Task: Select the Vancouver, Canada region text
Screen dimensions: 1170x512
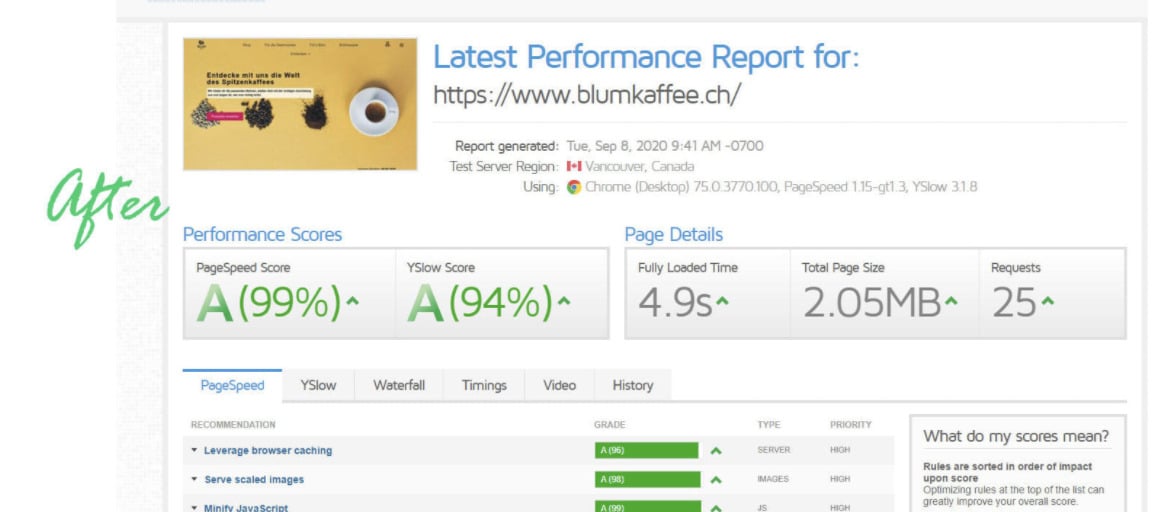Action: (639, 166)
